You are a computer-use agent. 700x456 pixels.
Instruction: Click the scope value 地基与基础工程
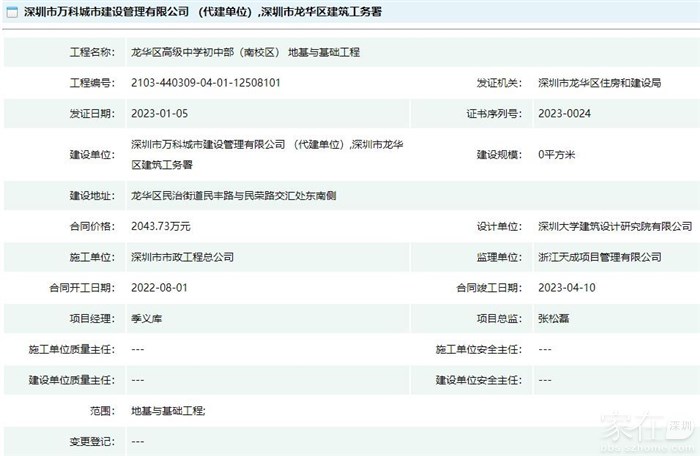click(167, 410)
